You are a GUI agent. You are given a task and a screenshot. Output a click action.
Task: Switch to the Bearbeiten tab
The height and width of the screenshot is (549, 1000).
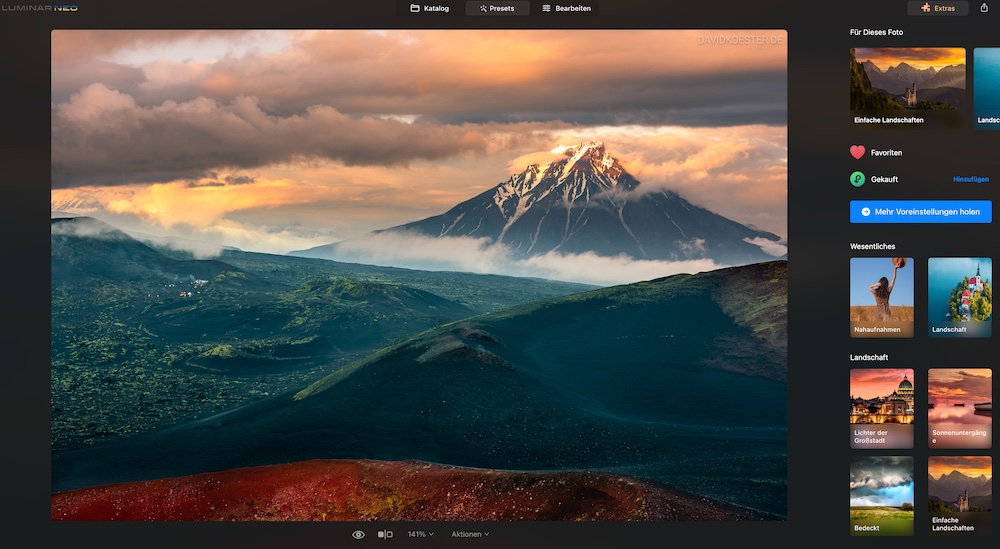[x=566, y=8]
